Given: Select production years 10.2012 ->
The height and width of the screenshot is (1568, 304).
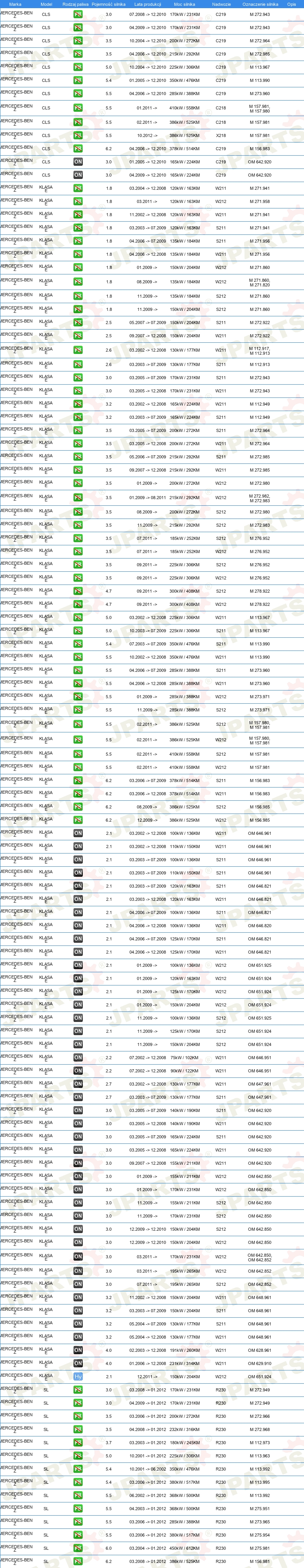Looking at the screenshot, I should [147, 136].
